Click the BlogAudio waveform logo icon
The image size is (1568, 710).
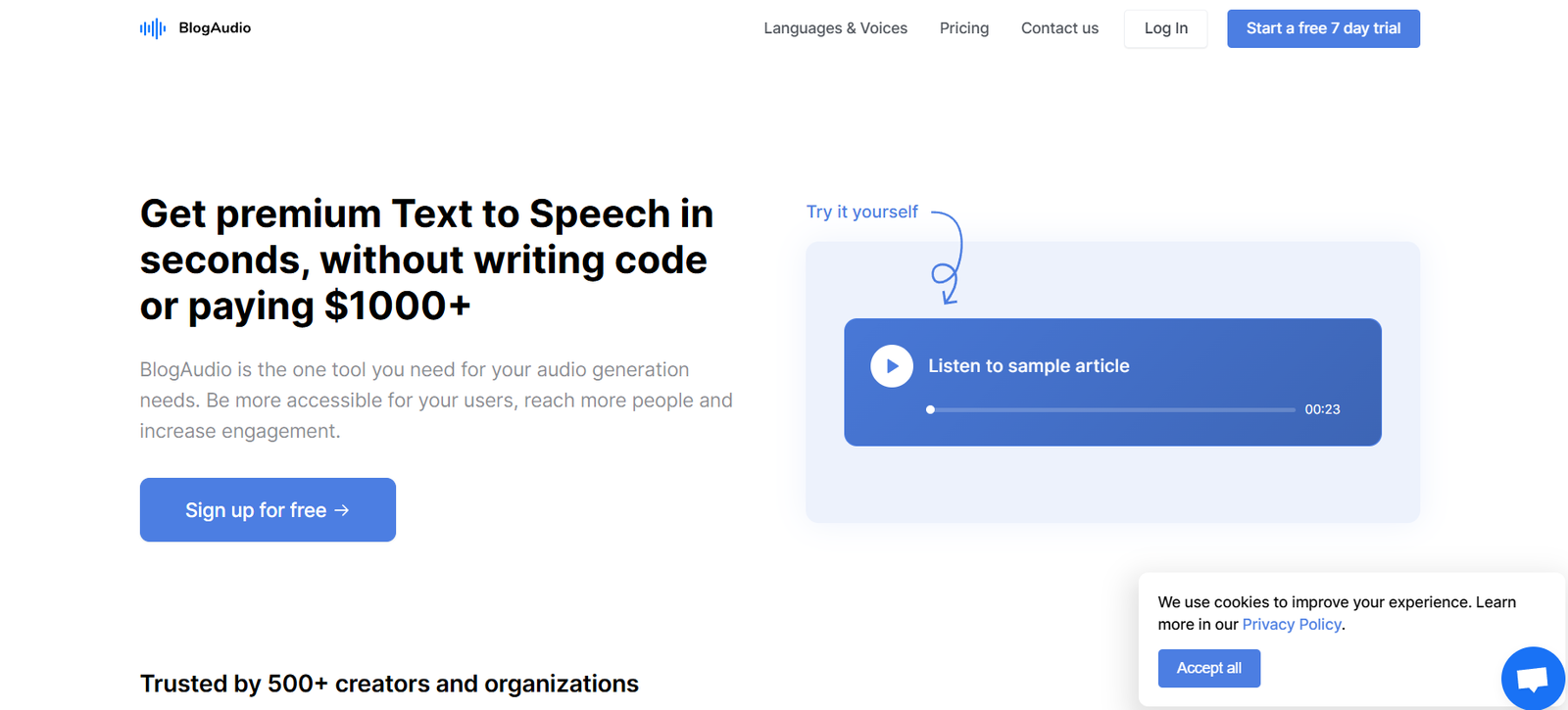tap(152, 28)
